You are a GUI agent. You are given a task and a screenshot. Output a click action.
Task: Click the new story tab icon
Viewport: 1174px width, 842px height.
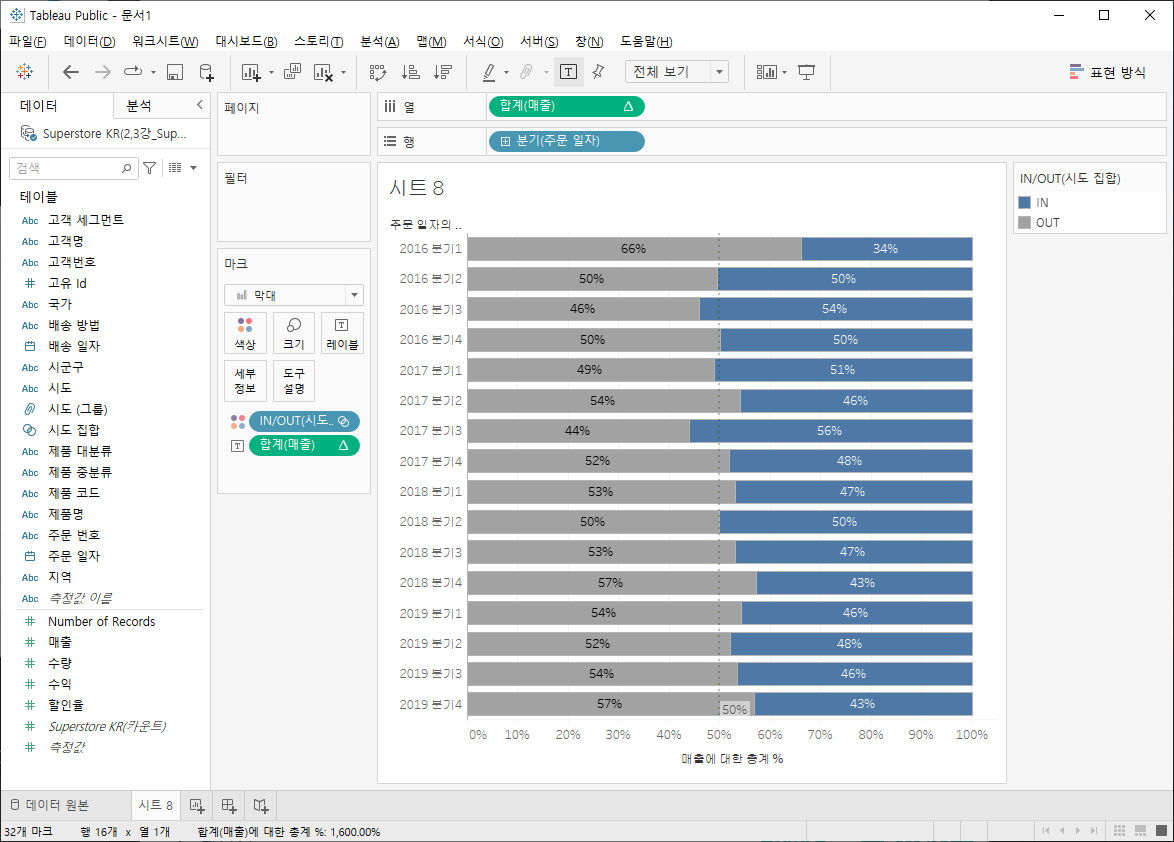point(261,805)
